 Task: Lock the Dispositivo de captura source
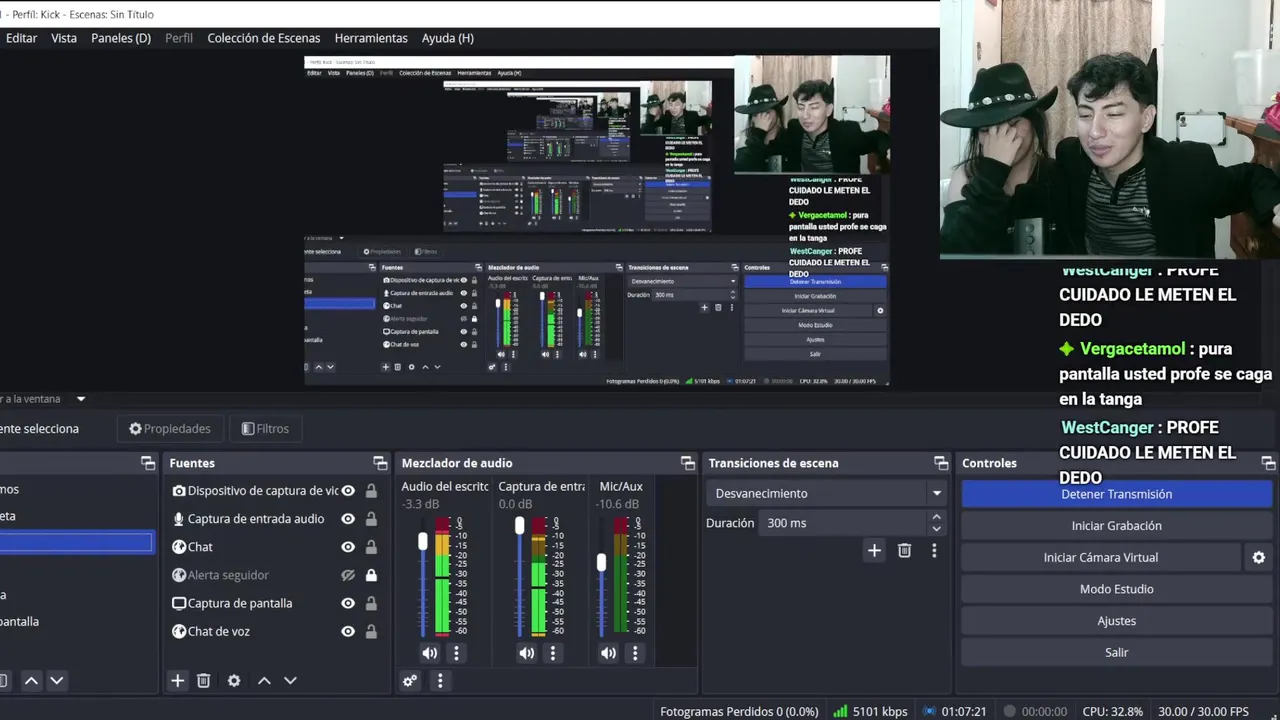point(371,491)
